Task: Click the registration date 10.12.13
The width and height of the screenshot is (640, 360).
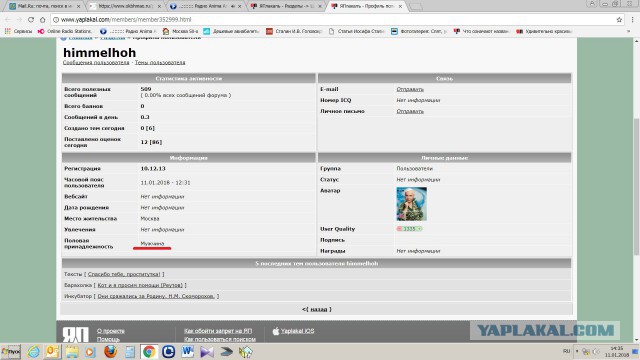Action: 153,168
